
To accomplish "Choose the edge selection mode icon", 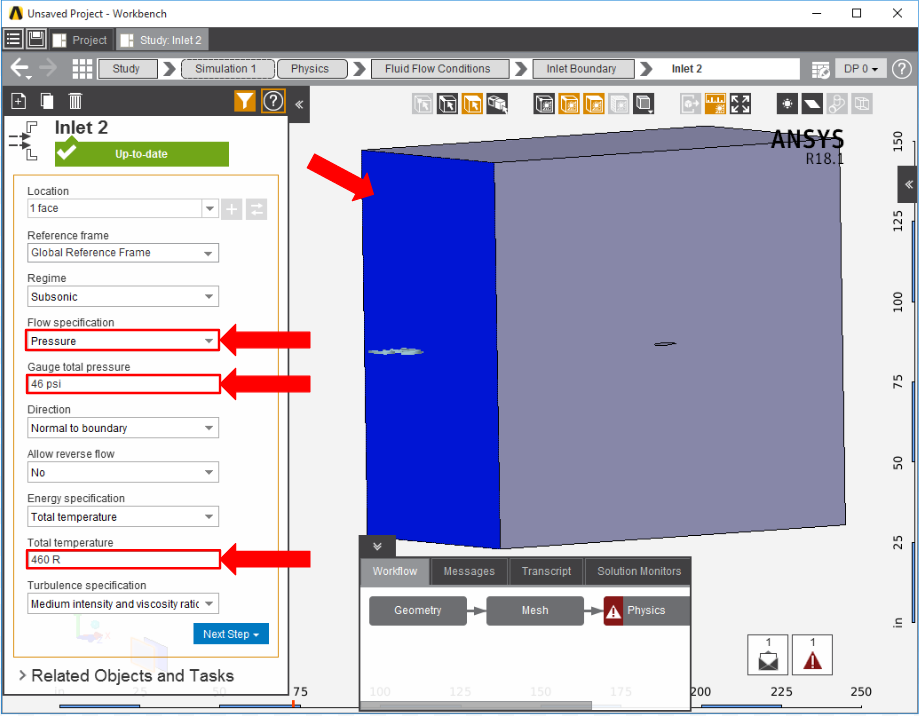I will pos(447,104).
